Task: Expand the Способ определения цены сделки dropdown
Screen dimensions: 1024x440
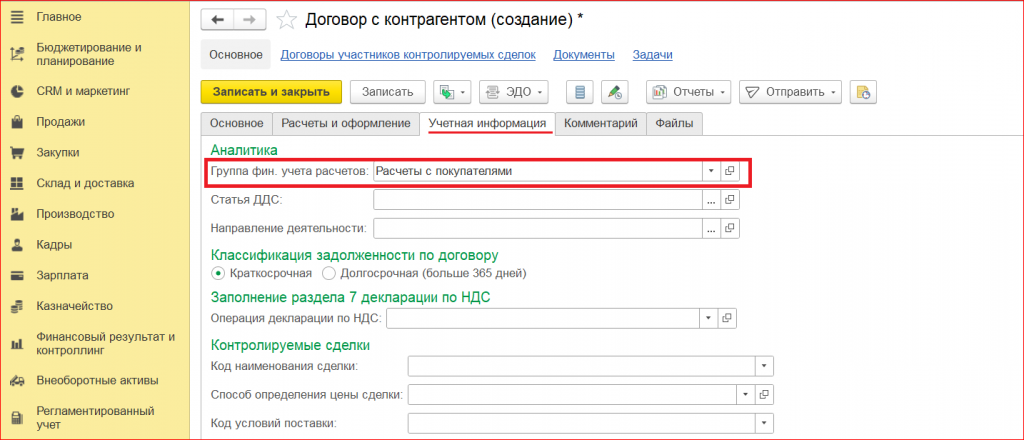Action: (746, 394)
